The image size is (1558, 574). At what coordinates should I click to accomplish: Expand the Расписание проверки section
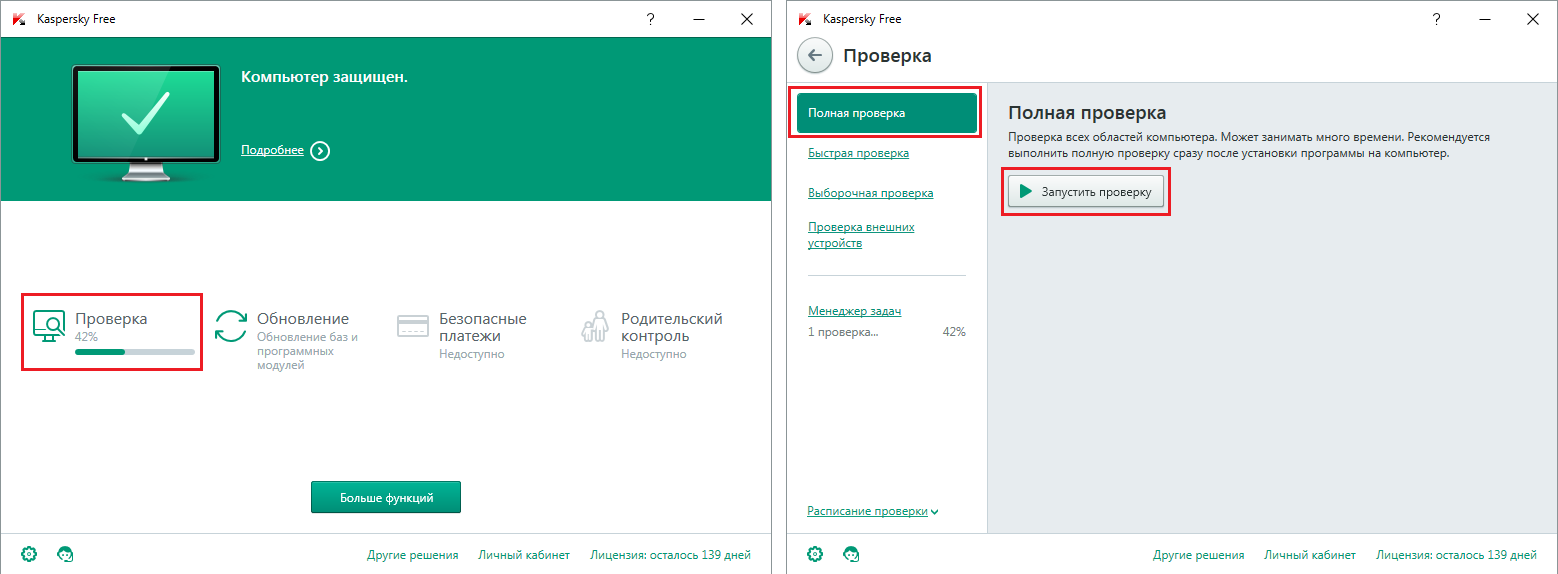click(x=872, y=511)
